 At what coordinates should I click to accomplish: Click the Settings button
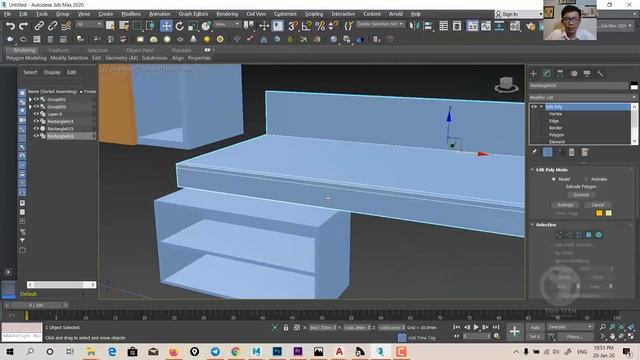(x=565, y=204)
